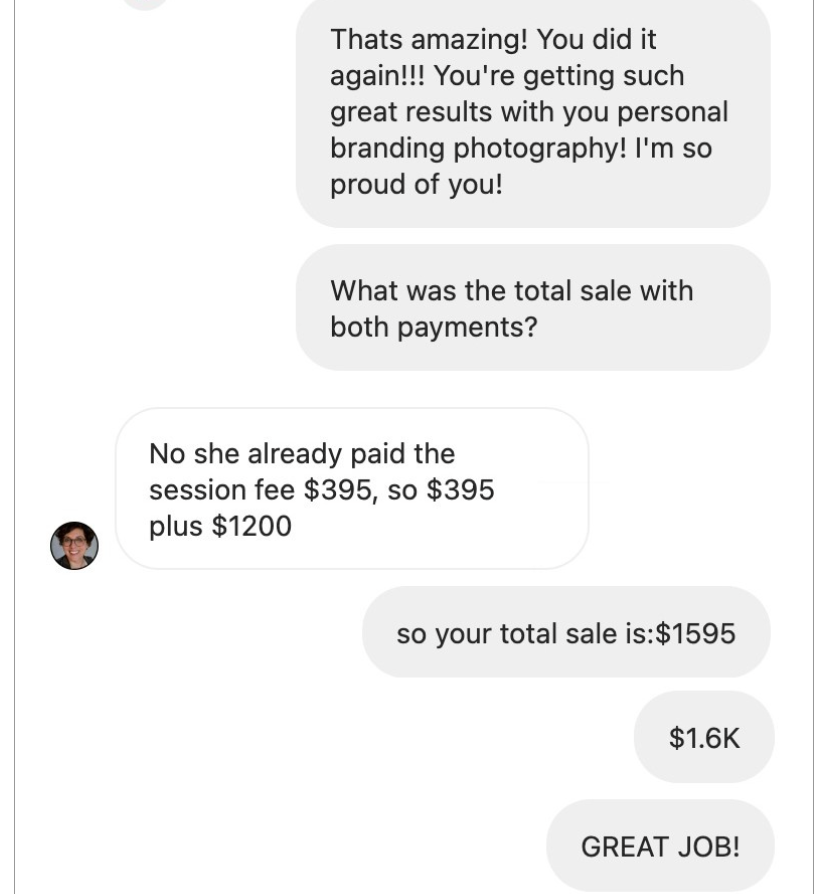Click the 'No she already paid' received message
The width and height of the screenshot is (826, 894).
click(351, 489)
